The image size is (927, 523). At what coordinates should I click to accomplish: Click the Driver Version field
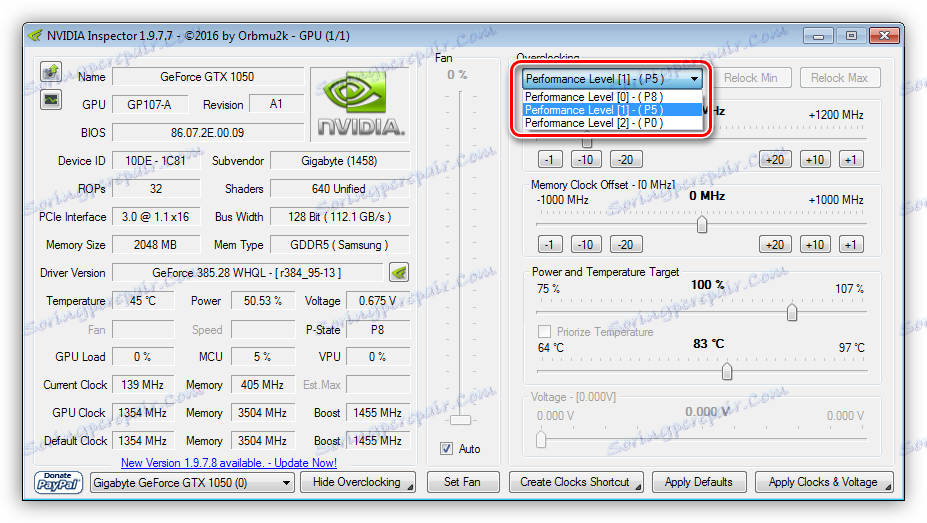(x=247, y=273)
